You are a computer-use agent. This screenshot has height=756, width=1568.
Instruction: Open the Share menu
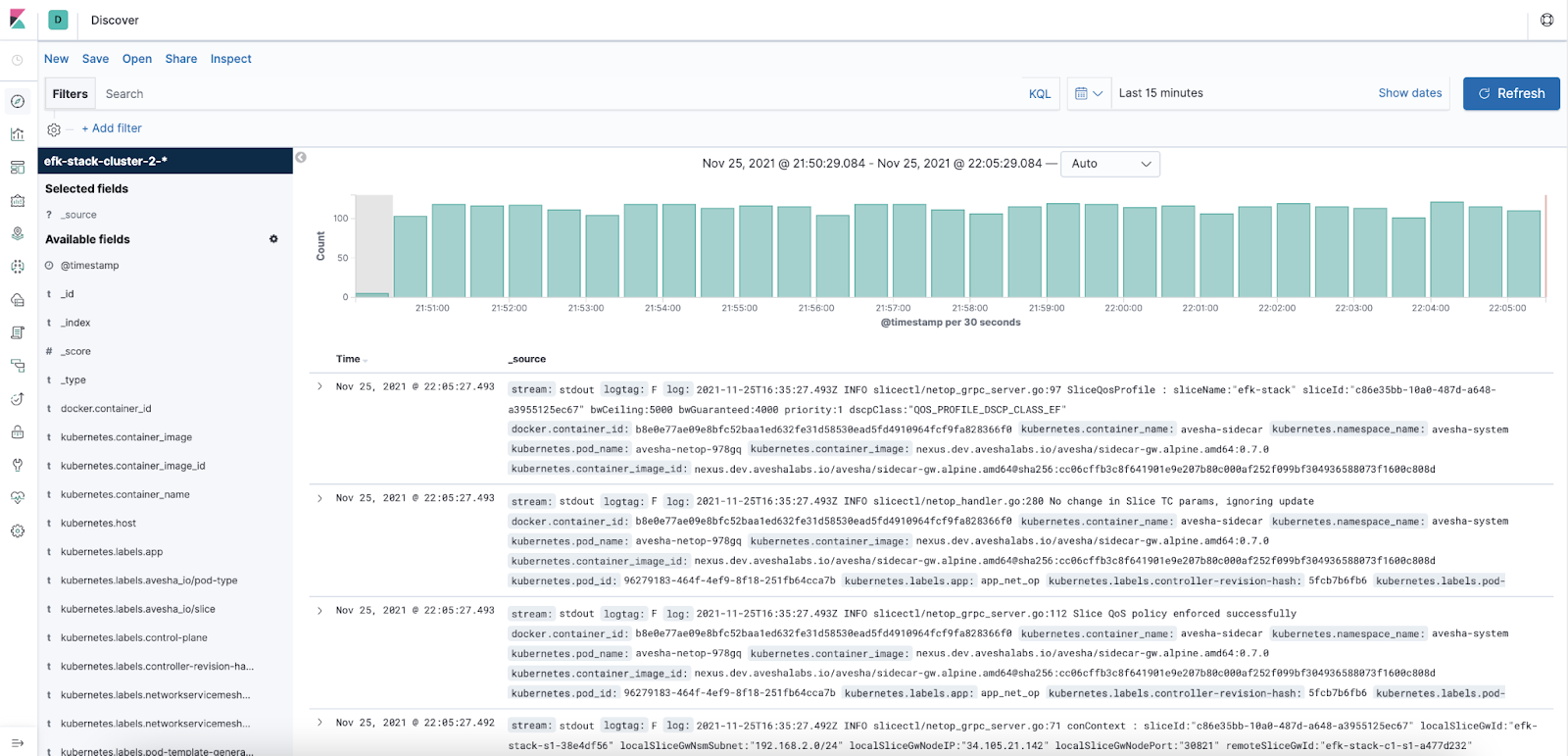point(181,59)
